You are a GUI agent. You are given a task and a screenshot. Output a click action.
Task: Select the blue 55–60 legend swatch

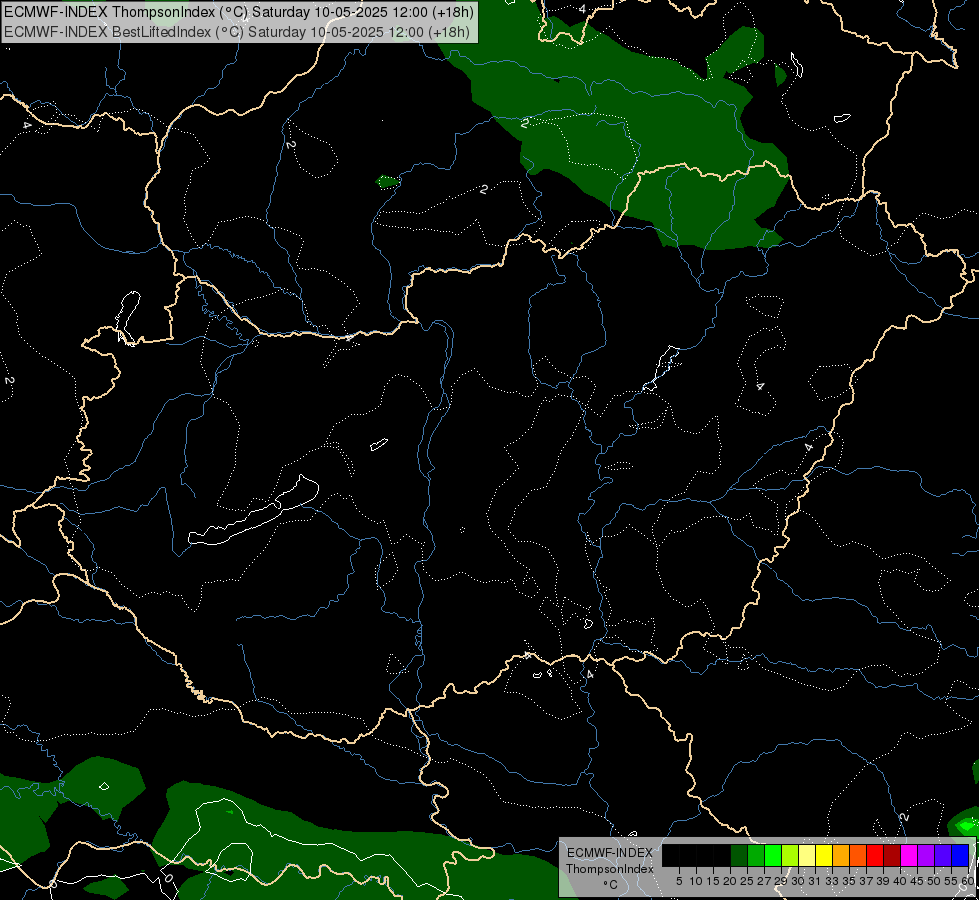pos(960,855)
